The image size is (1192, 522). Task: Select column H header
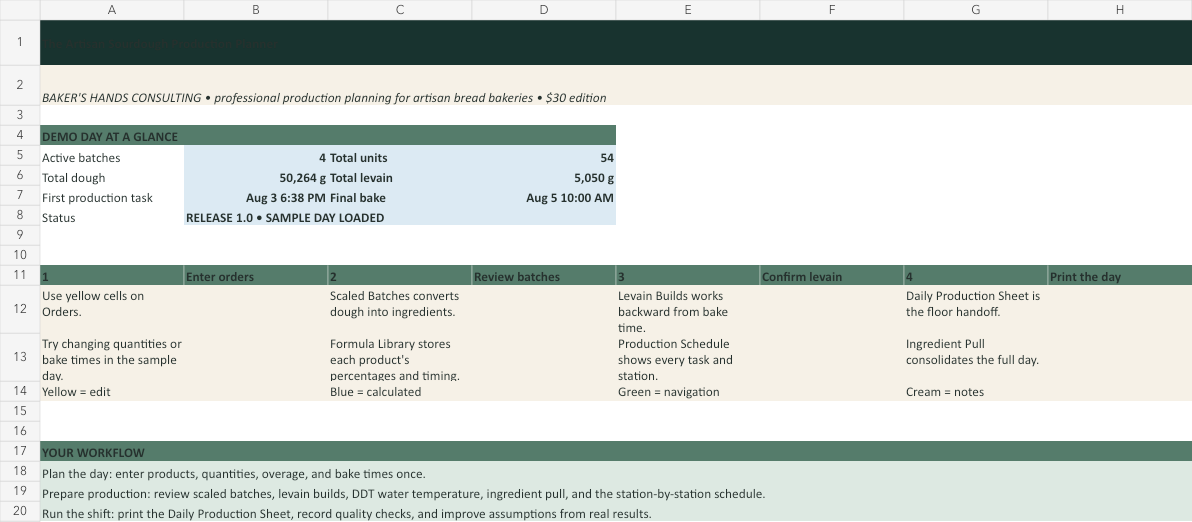coord(1120,10)
